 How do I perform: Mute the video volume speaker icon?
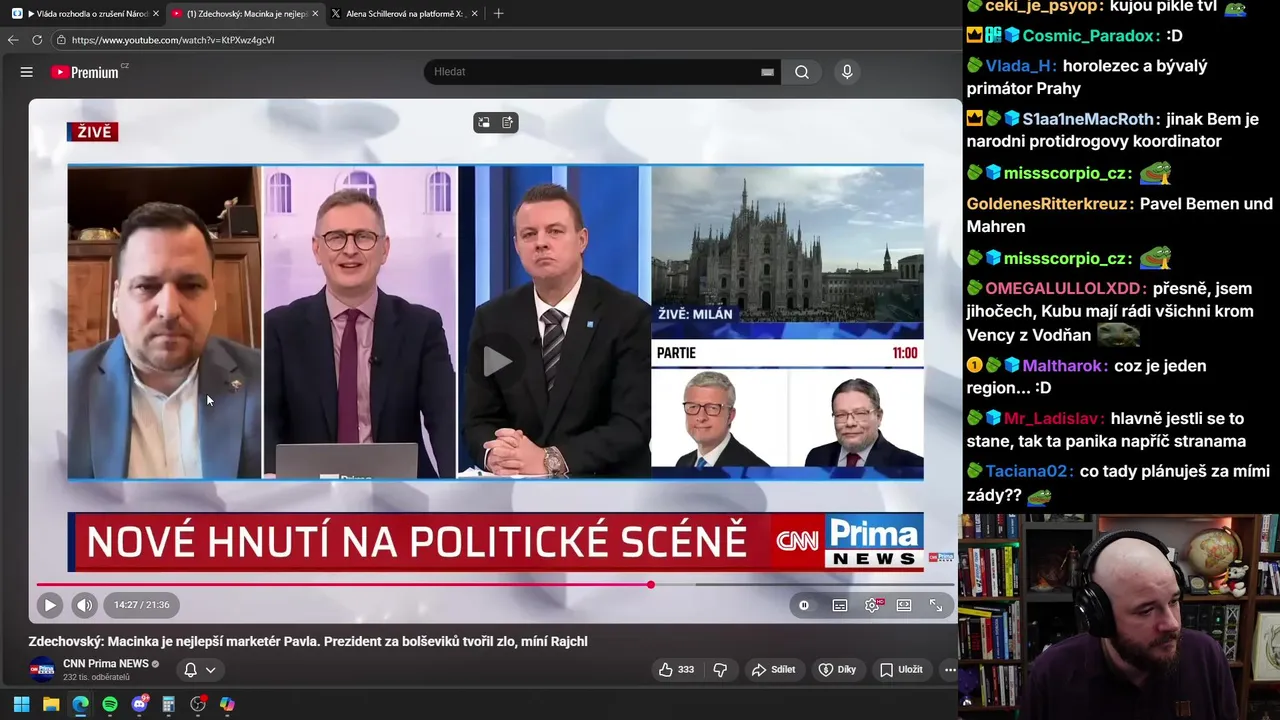click(x=84, y=605)
